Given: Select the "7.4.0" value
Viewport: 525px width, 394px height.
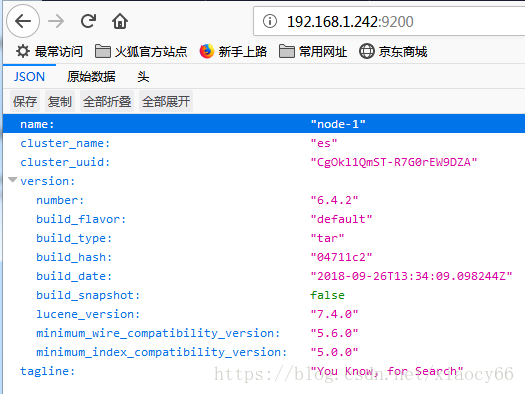Looking at the screenshot, I should pyautogui.click(x=334, y=314).
